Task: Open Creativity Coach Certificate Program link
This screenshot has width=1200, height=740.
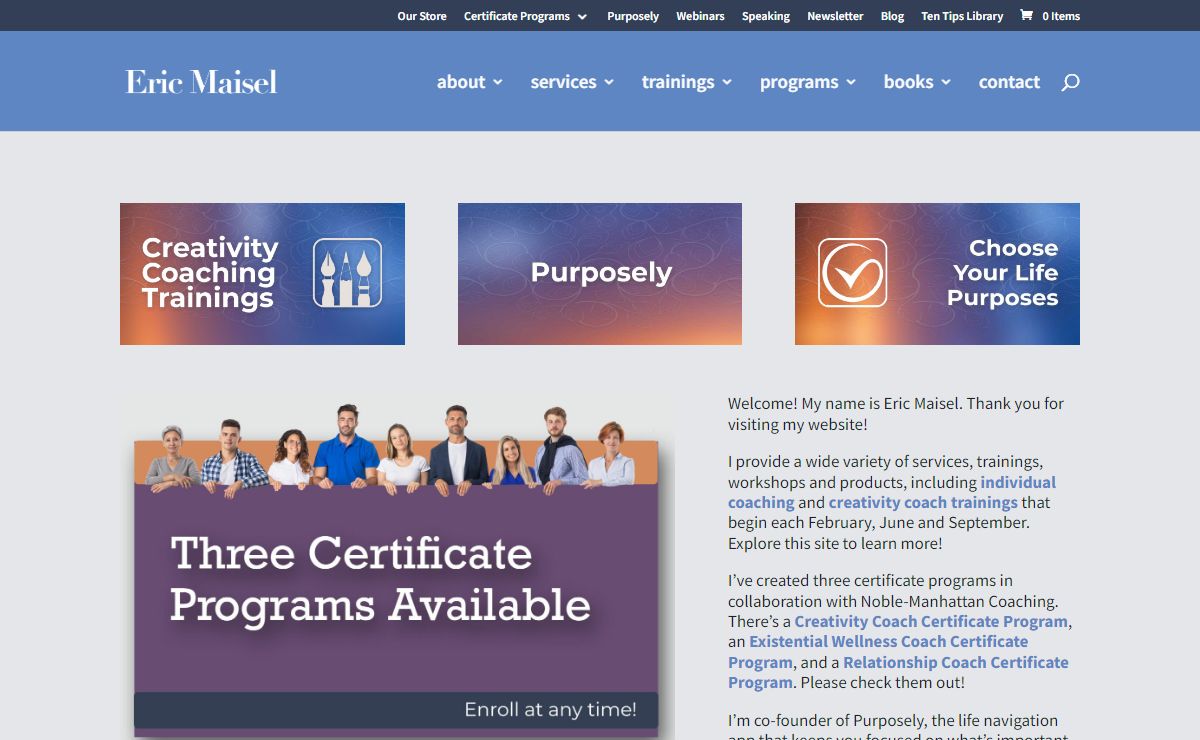Action: (x=931, y=621)
